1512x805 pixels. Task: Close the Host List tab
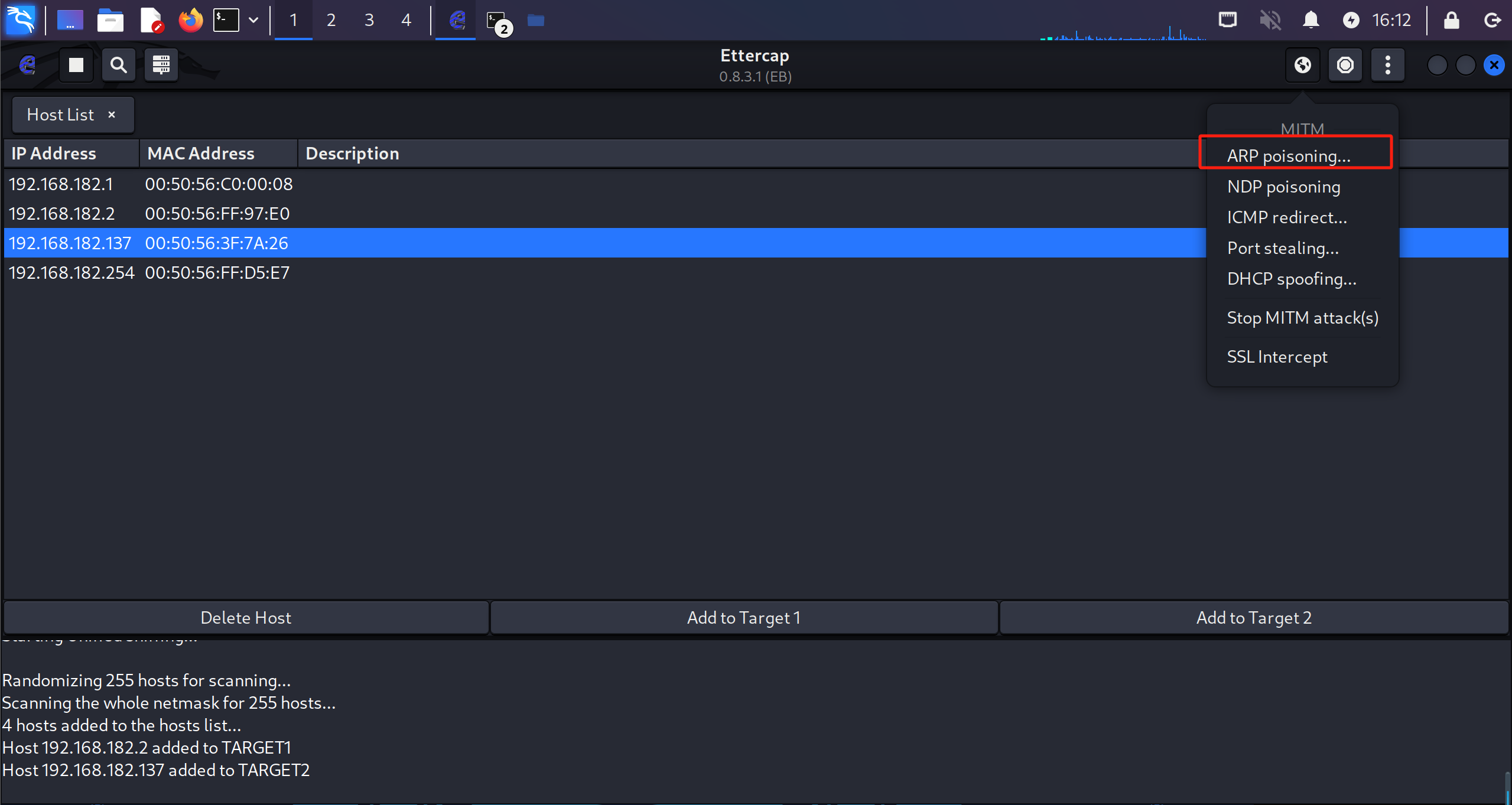pyautogui.click(x=112, y=115)
